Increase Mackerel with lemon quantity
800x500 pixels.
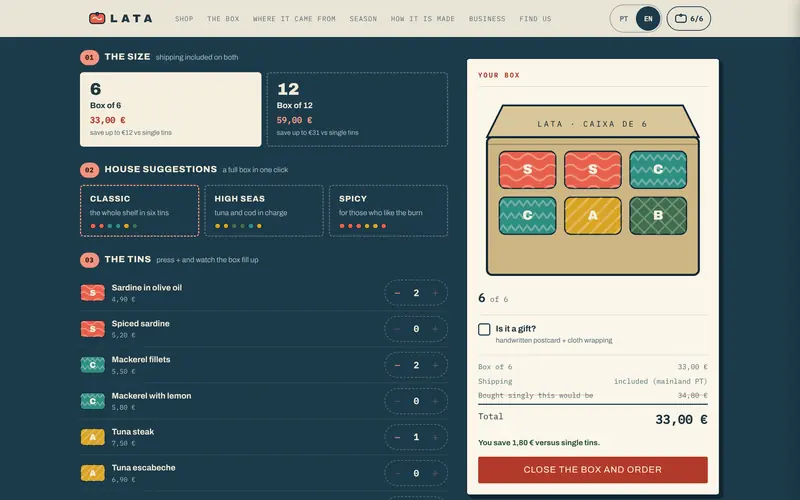[435, 402]
